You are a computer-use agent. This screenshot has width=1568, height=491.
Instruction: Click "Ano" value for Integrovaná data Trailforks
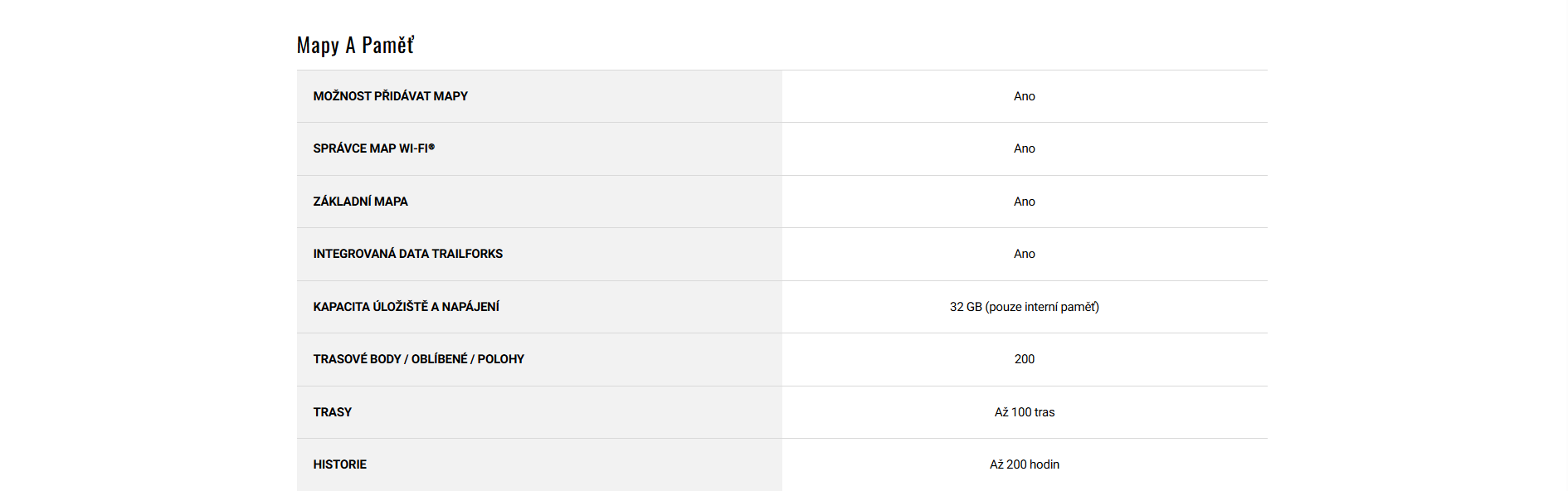coord(1024,254)
